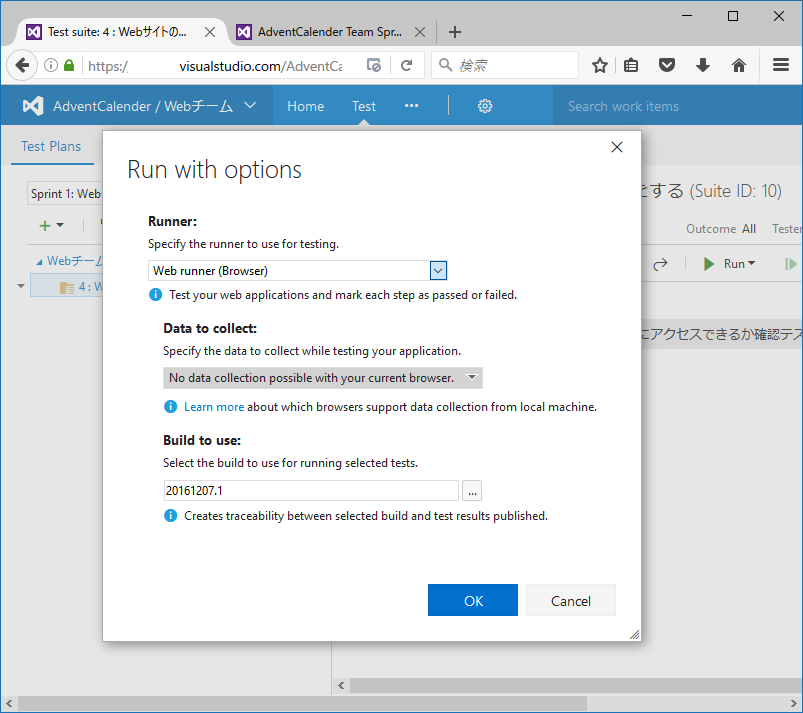Open a new browser tab
The image size is (803, 713).
(455, 32)
